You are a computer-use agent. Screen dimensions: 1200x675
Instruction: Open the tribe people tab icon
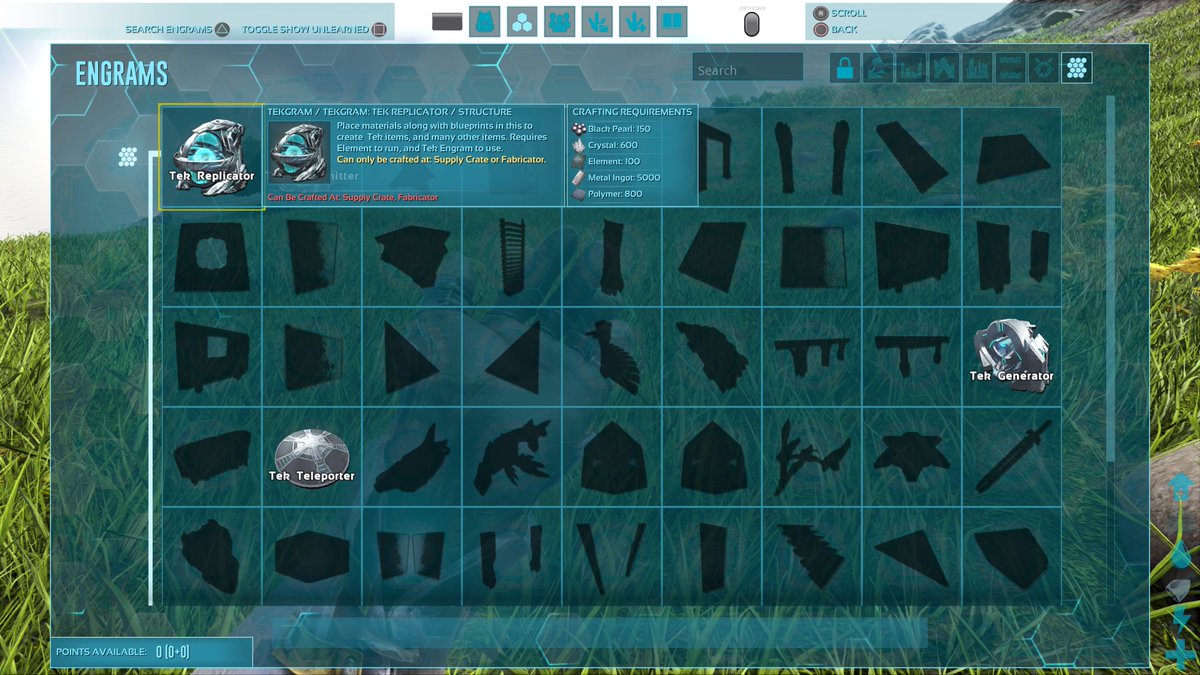[x=559, y=21]
